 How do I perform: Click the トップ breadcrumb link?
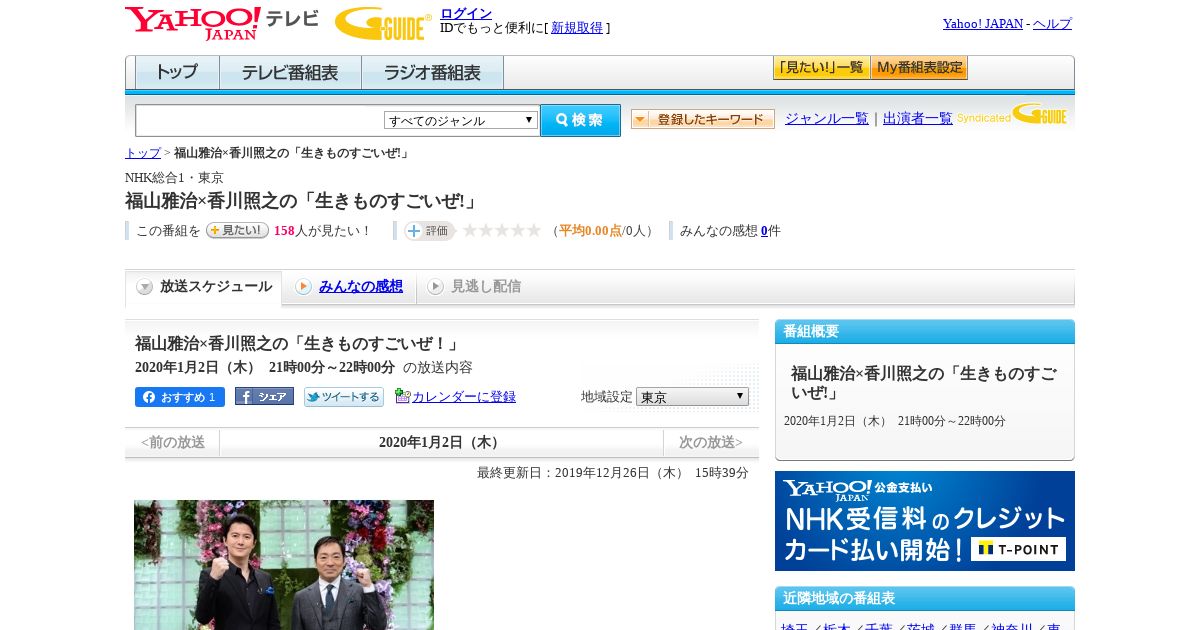pos(143,153)
